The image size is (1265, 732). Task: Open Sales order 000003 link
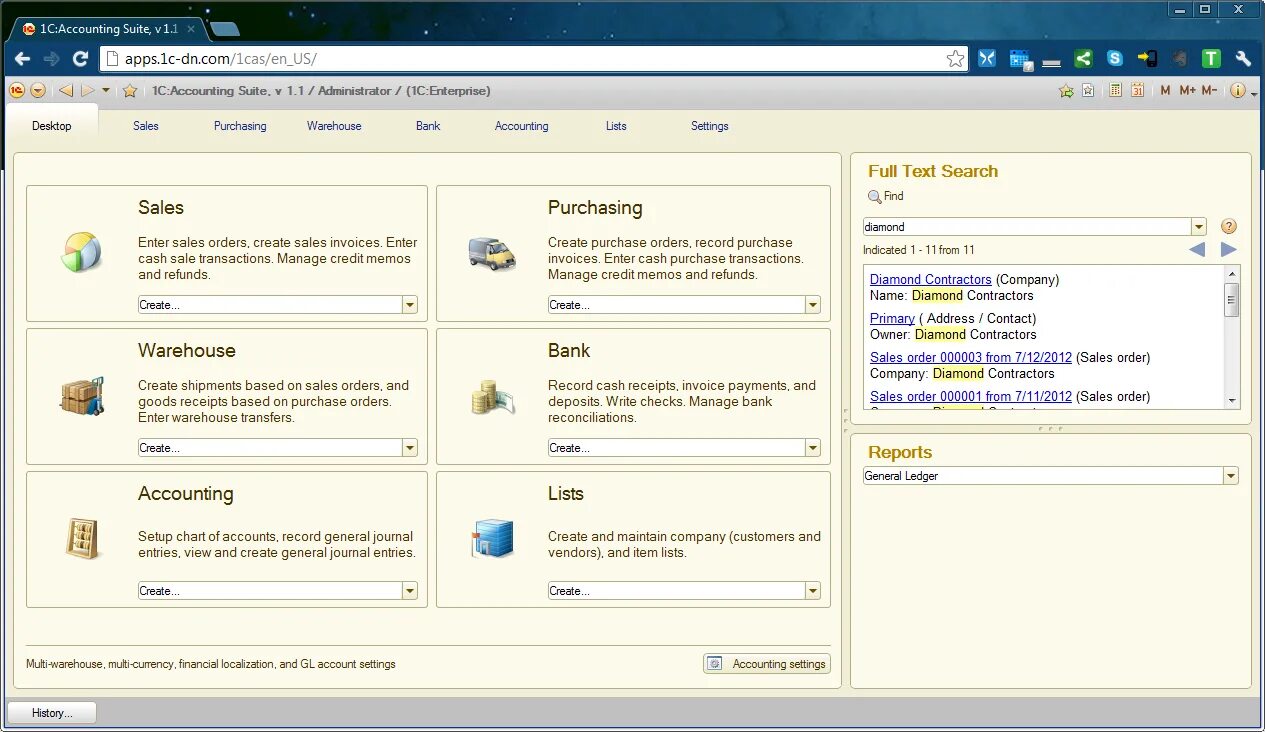[x=971, y=357]
